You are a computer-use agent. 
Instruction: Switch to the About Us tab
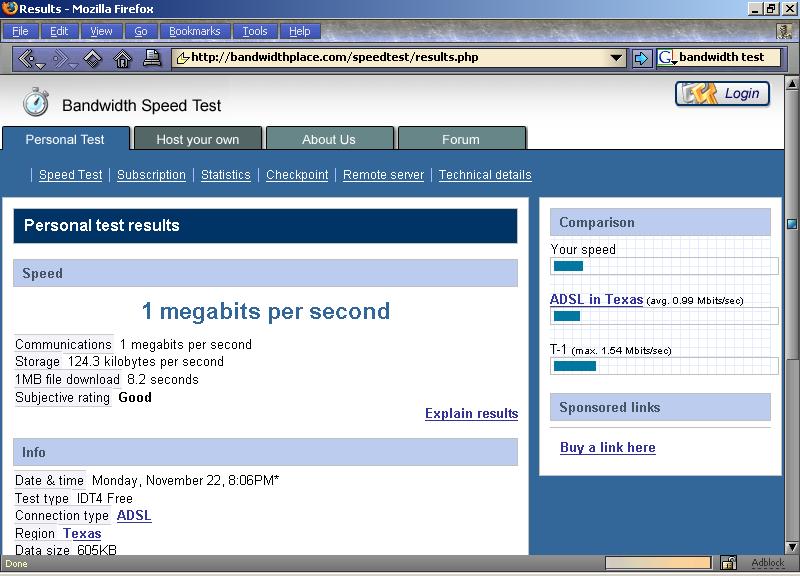click(x=329, y=139)
